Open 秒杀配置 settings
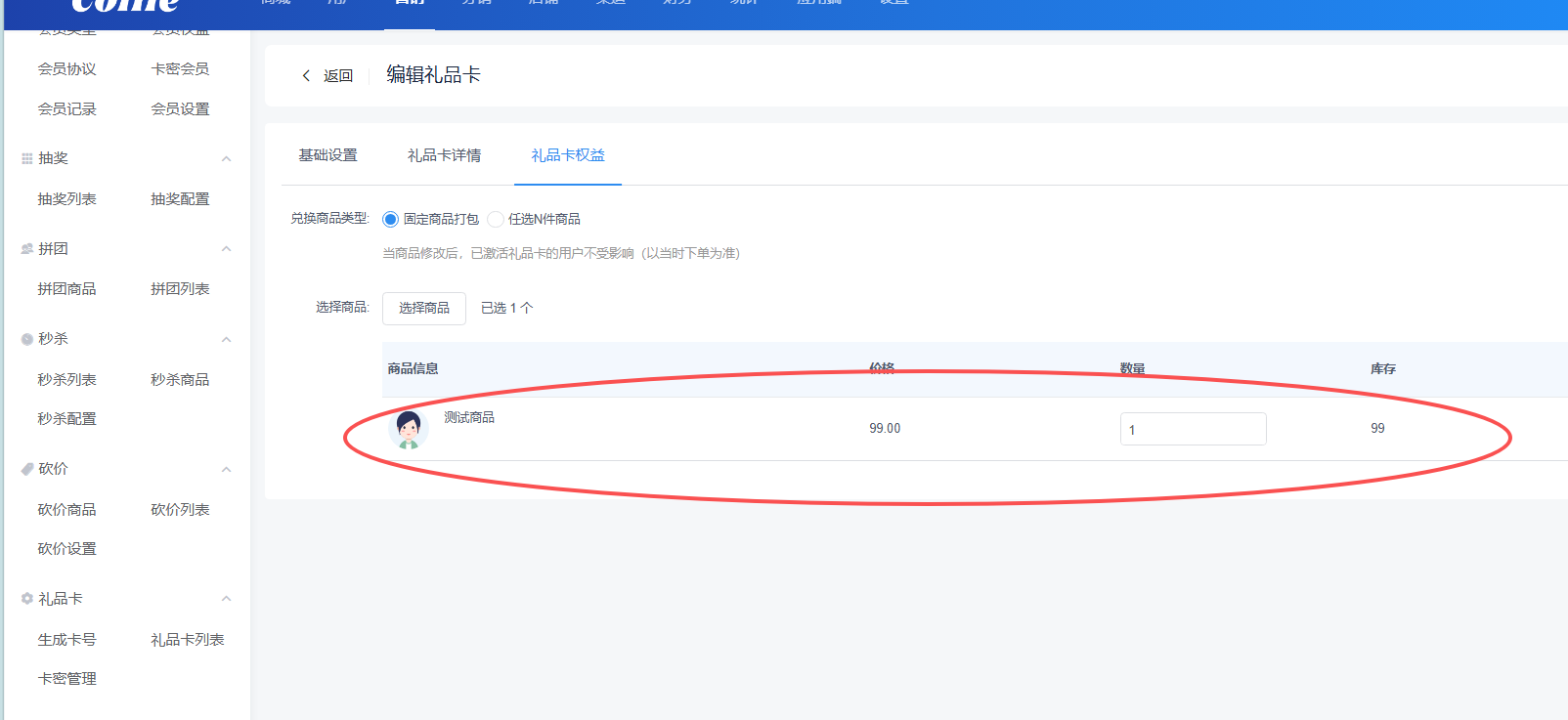 (x=66, y=418)
